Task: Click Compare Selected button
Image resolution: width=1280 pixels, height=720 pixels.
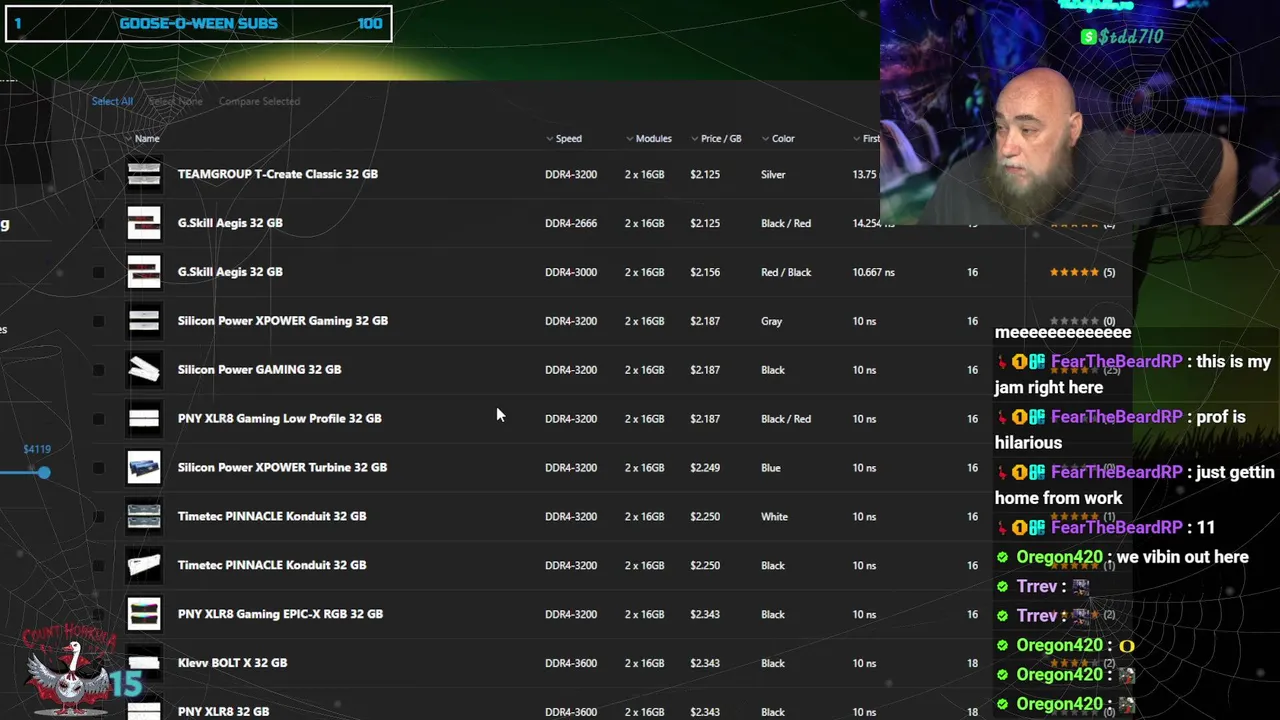Action: coord(259,101)
